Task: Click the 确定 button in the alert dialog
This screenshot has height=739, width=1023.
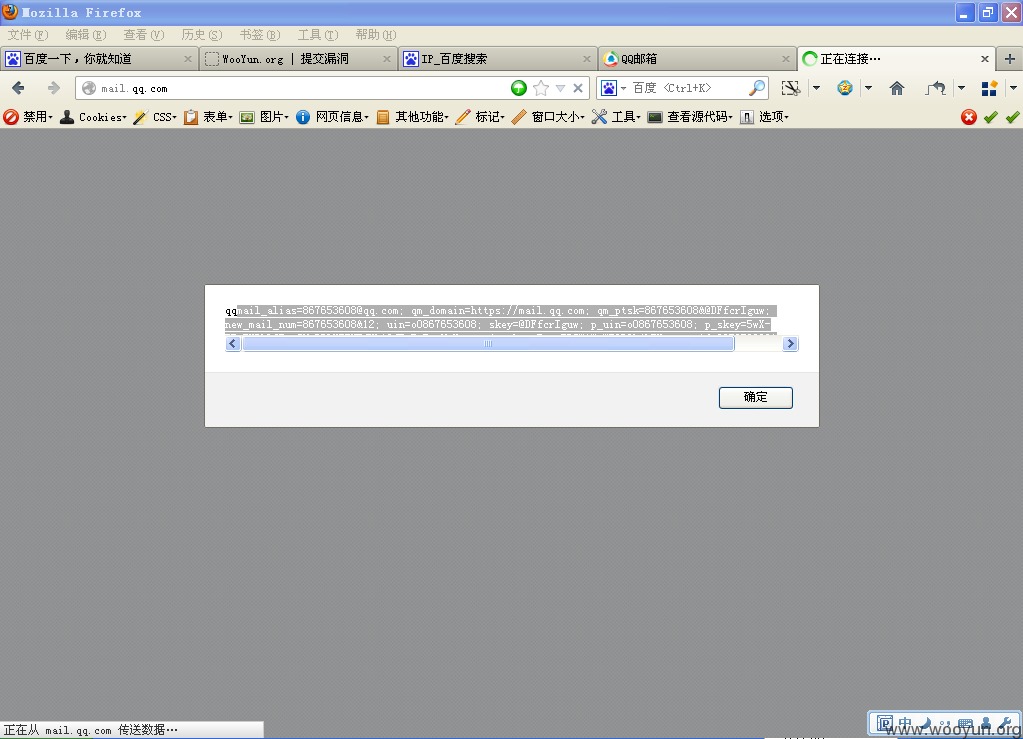Action: click(756, 397)
